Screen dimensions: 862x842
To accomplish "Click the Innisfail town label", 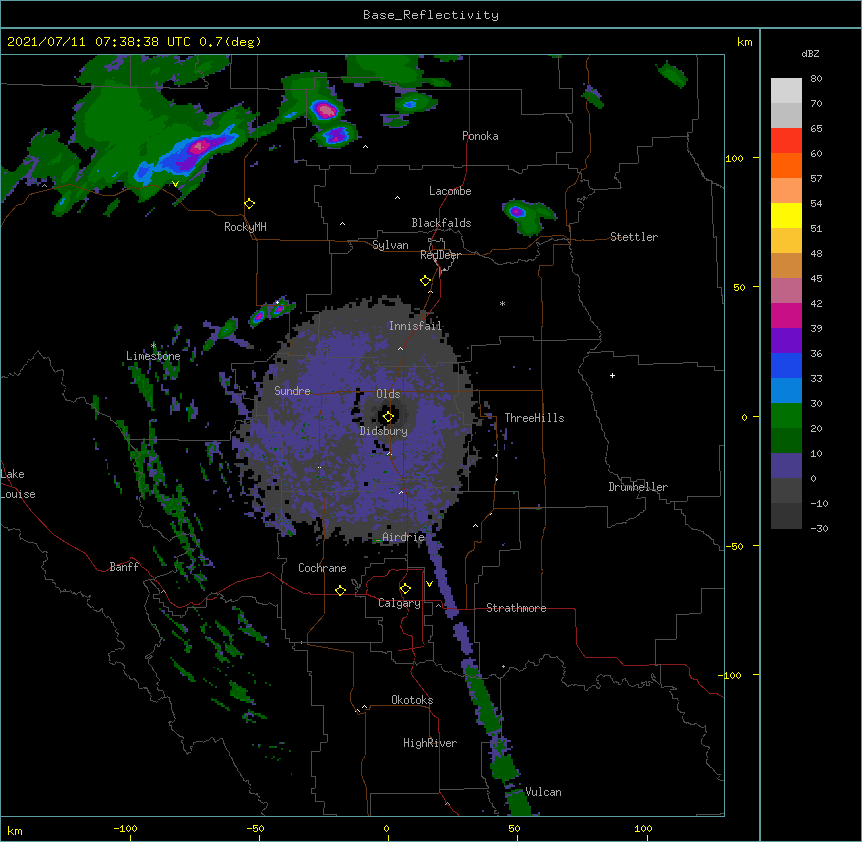I will [x=415, y=326].
